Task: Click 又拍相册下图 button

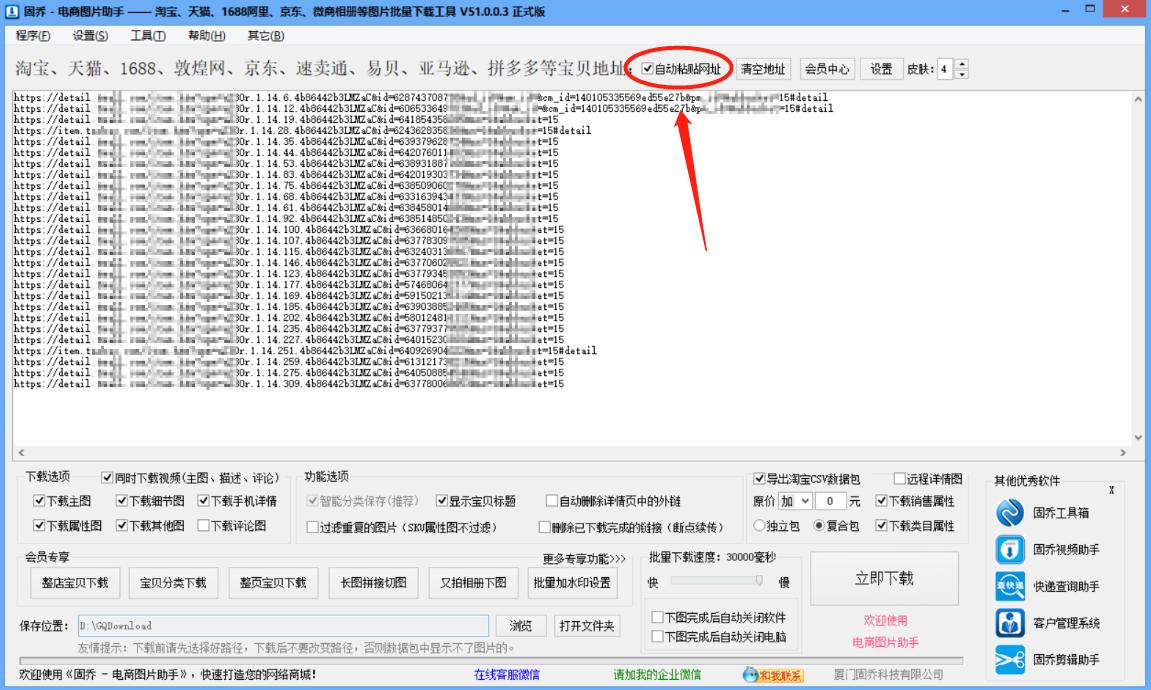Action: tap(473, 583)
